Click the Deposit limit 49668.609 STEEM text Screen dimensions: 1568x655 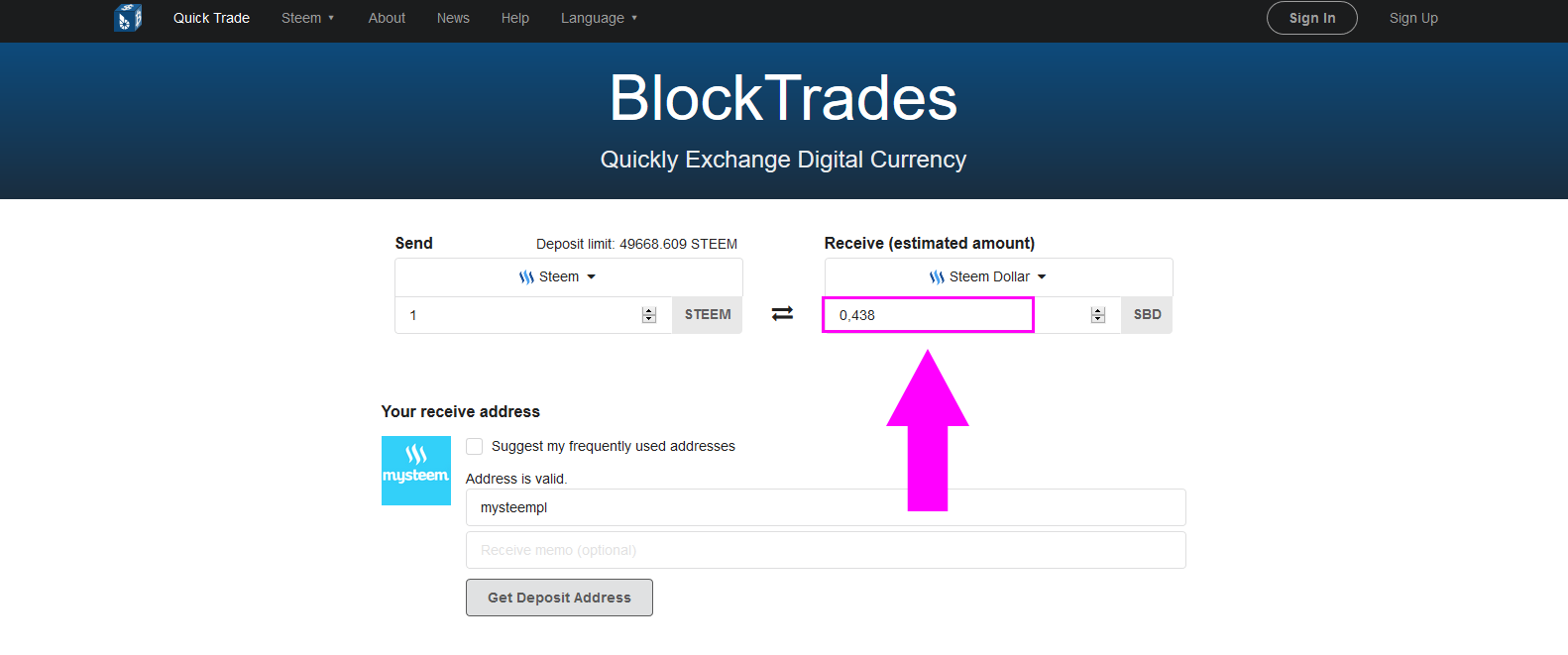coord(636,244)
